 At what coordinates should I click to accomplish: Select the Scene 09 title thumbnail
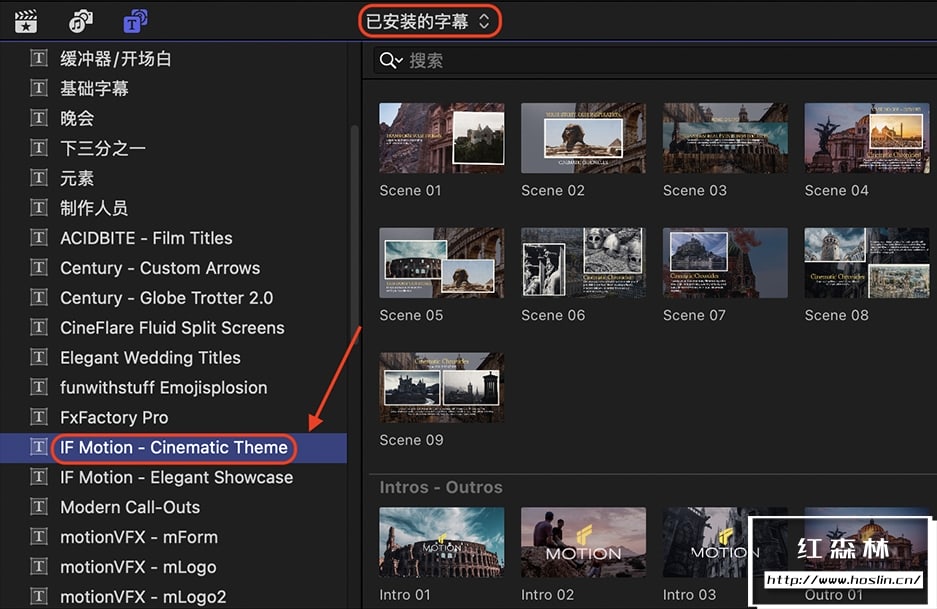click(442, 387)
